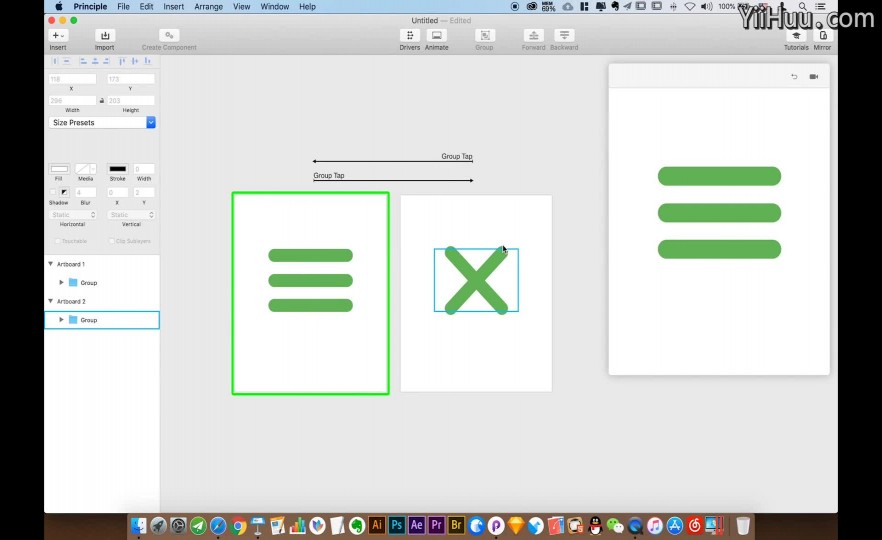Viewport: 882px width, 540px height.
Task: Click the align left edges icon
Action: click(x=83, y=61)
